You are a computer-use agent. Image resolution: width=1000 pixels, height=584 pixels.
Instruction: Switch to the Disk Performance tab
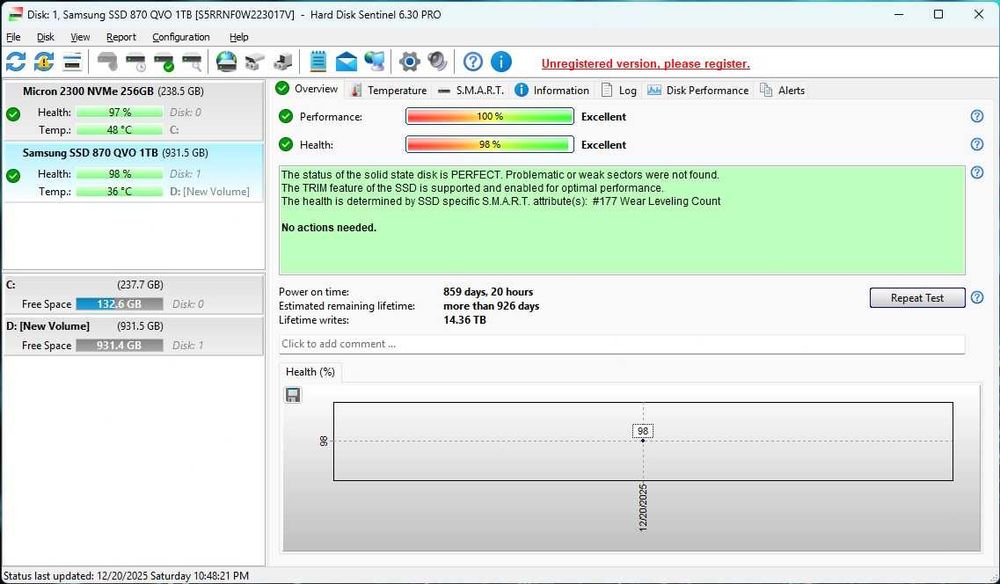[698, 90]
